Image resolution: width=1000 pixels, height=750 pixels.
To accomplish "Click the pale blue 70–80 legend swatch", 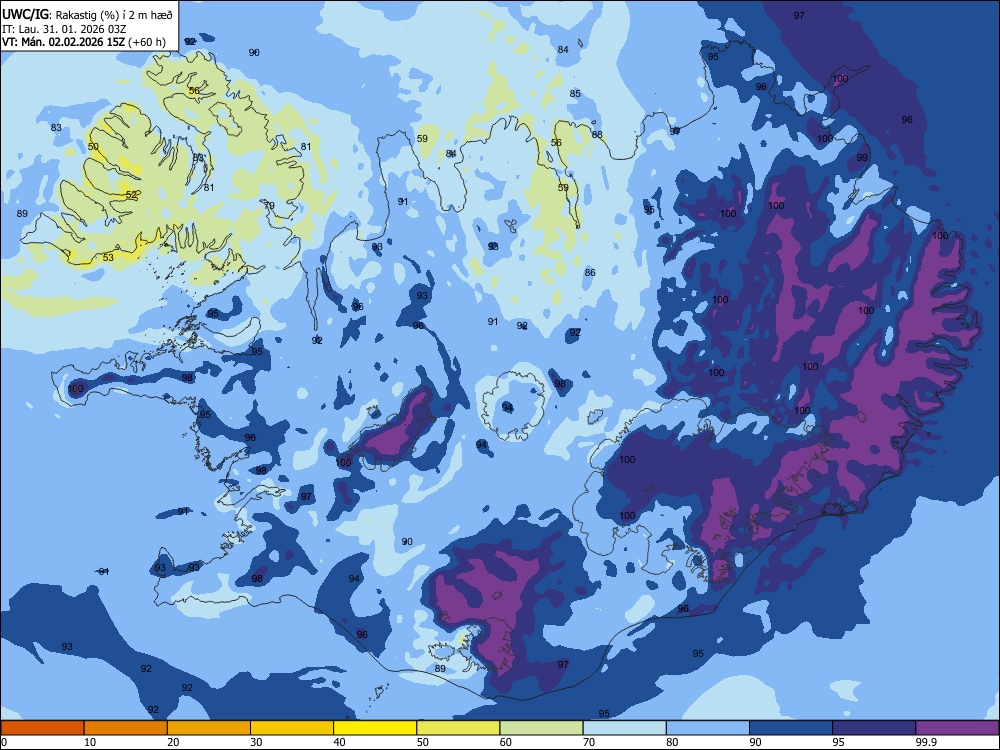I will [x=624, y=728].
